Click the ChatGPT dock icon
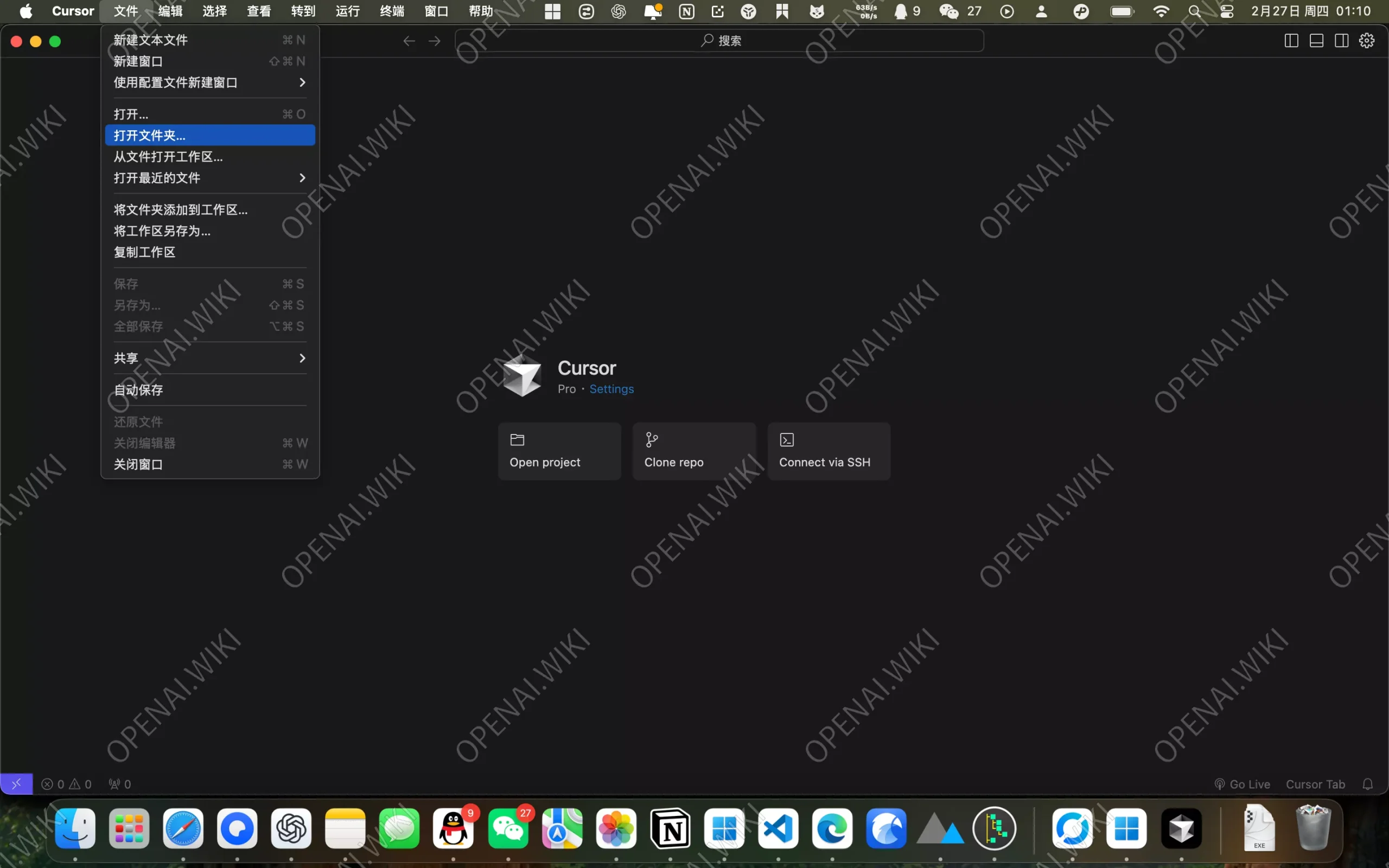 (291, 829)
